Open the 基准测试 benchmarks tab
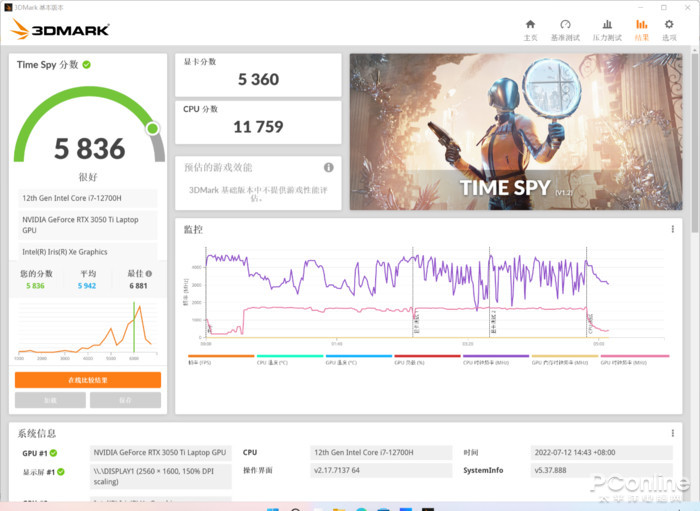 [565, 30]
